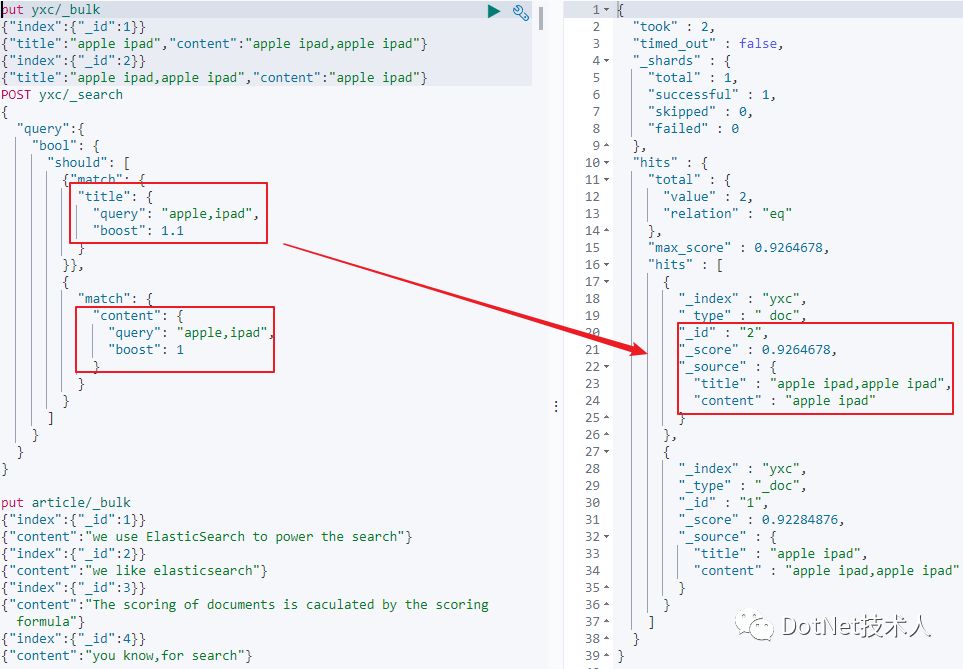
Task: Collapse the first hit object at line 17
Action: [x=607, y=281]
